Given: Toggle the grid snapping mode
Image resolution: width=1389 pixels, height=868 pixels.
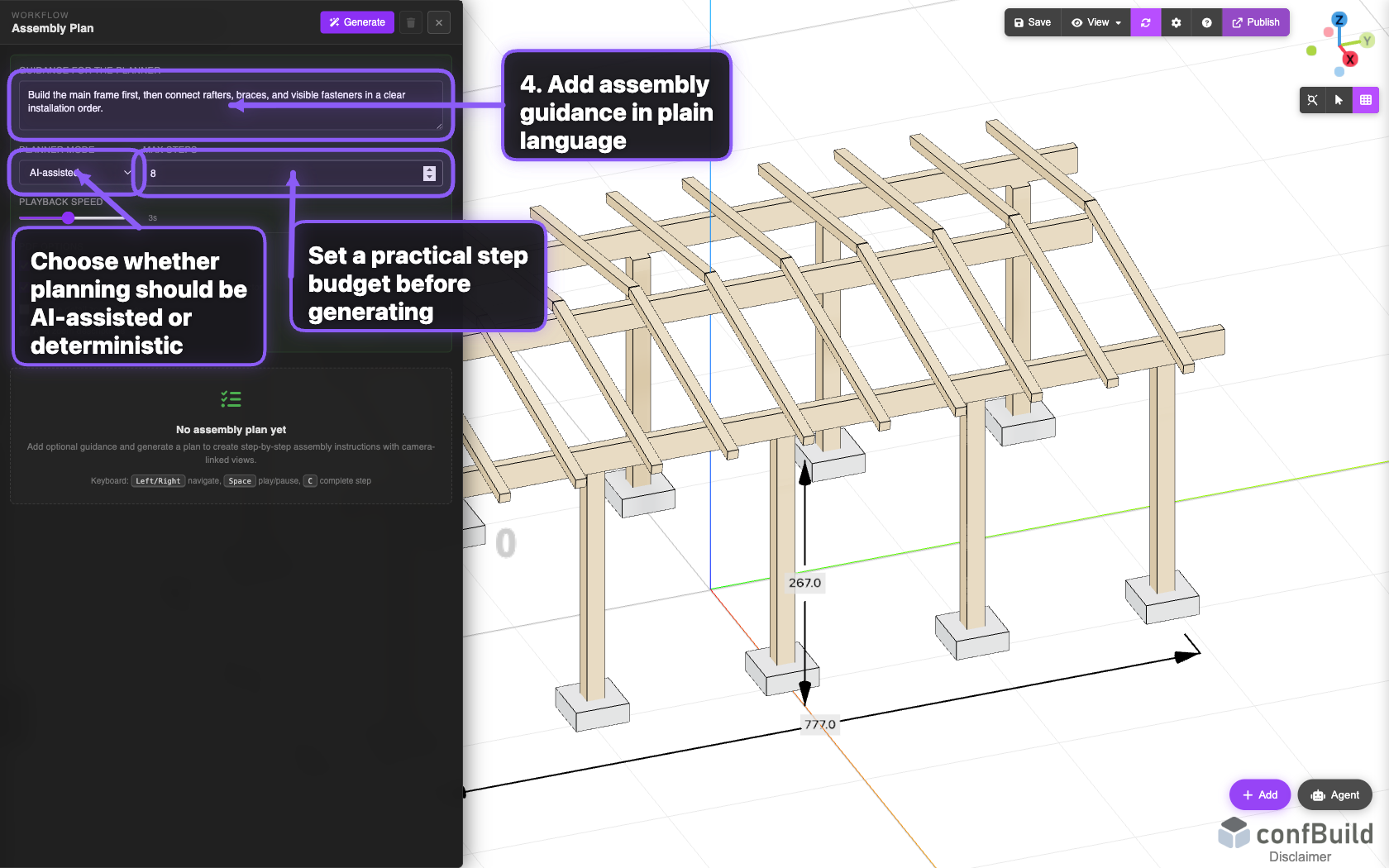Looking at the screenshot, I should point(1367,100).
